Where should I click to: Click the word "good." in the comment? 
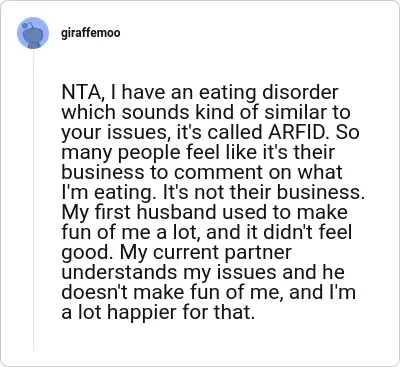88,253
